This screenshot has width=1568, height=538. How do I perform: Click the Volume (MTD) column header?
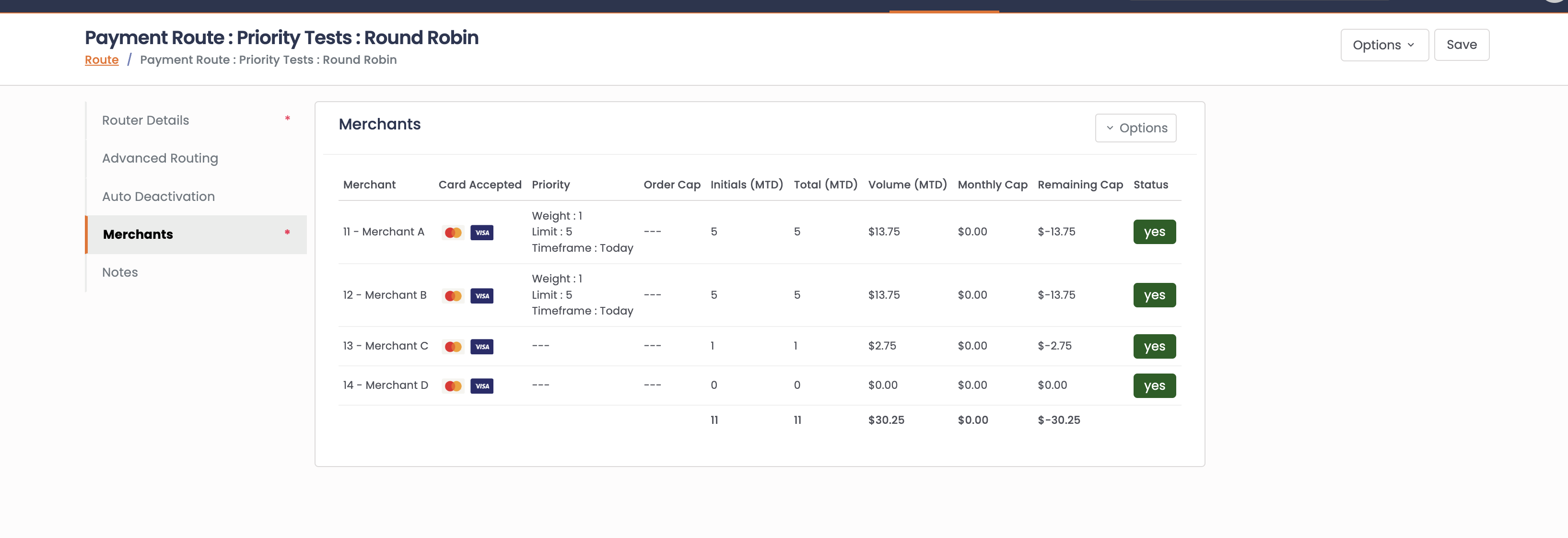click(x=908, y=185)
